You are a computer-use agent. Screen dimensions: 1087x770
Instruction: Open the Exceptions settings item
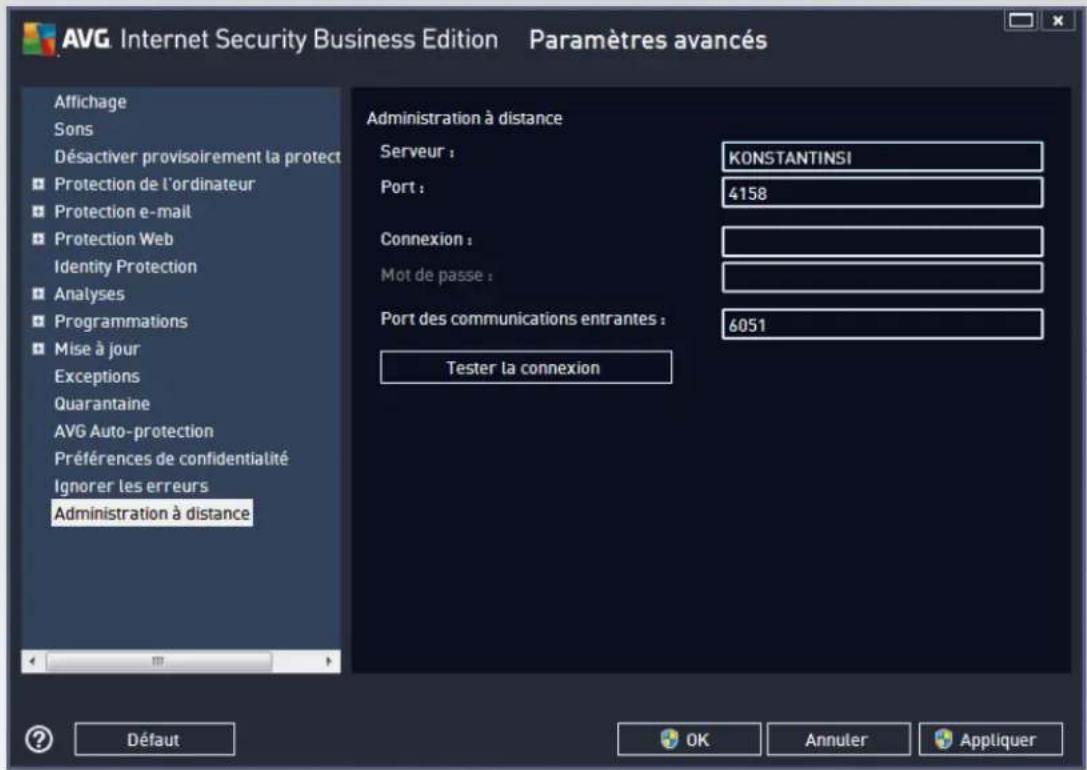pos(97,376)
